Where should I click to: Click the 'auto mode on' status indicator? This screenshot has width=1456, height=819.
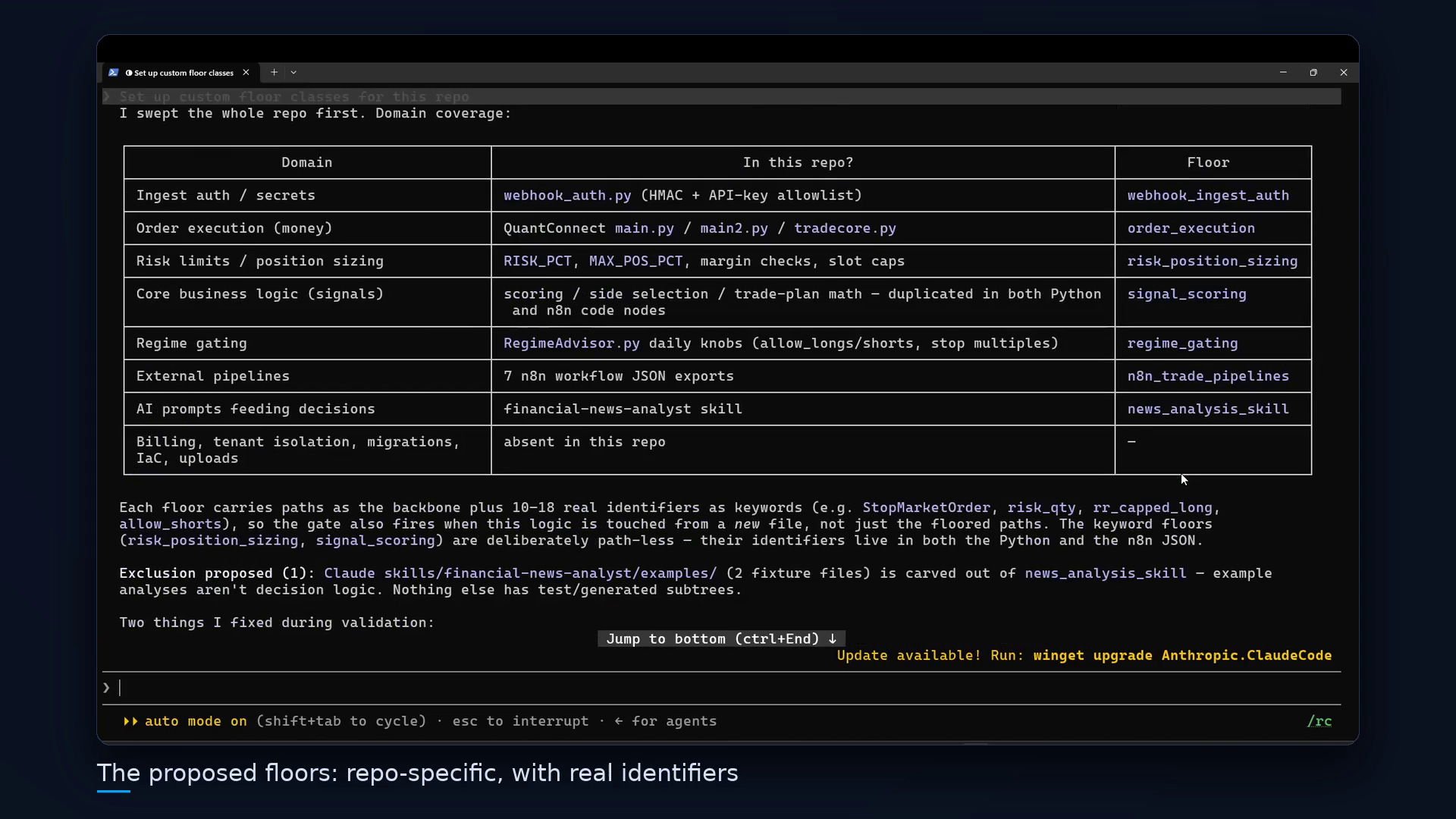pos(196,721)
